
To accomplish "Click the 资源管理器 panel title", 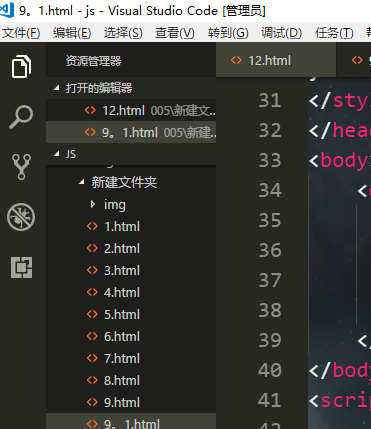I will pos(93,61).
